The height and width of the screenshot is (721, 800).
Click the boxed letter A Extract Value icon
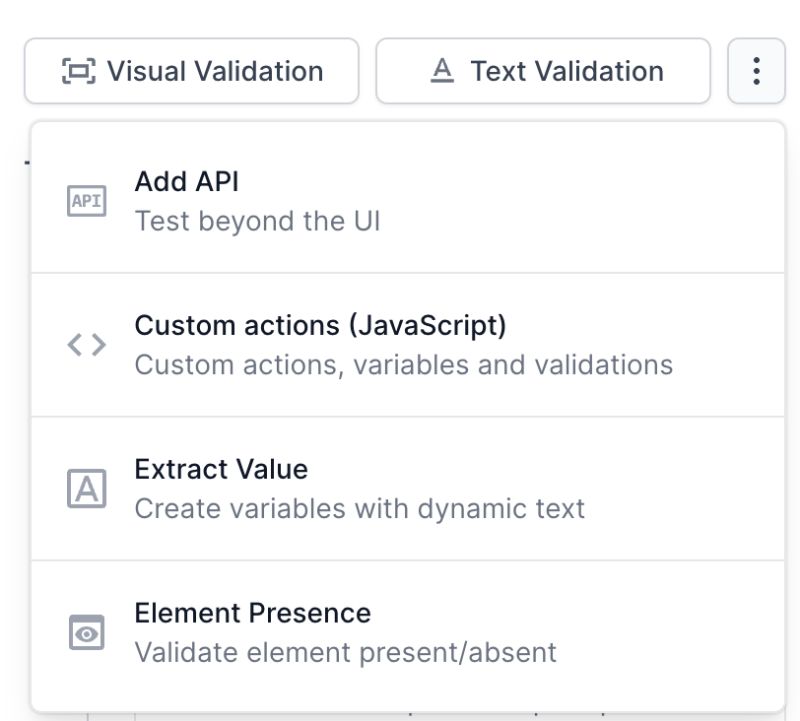click(86, 489)
